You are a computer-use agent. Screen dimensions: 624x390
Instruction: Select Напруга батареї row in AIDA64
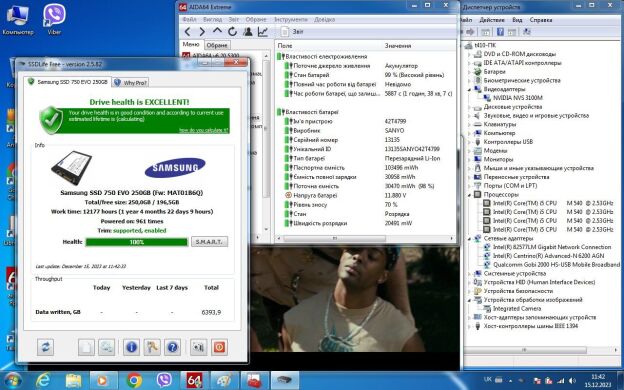coord(366,195)
